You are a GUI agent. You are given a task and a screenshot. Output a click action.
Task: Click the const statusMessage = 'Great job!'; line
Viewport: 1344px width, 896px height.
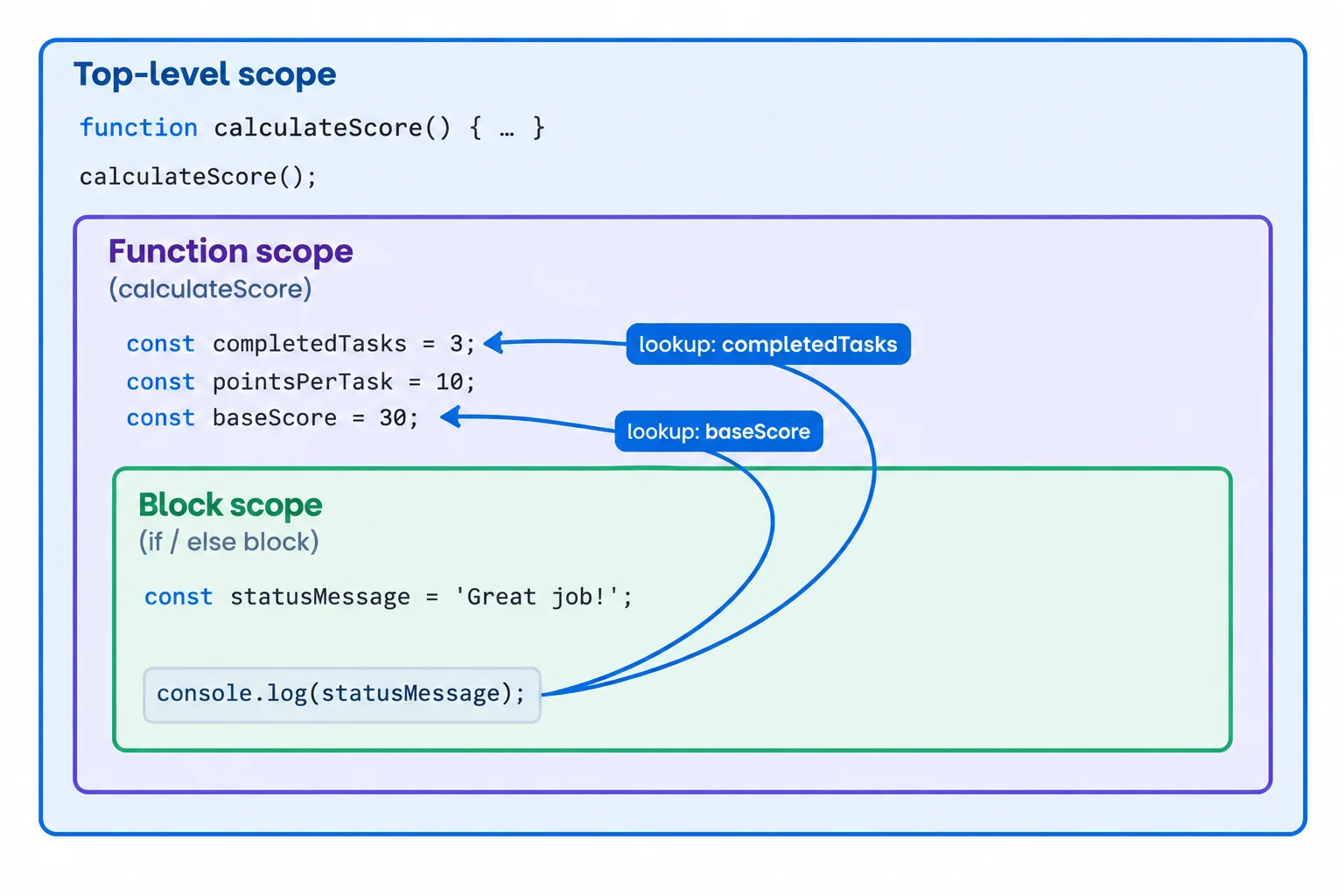pyautogui.click(x=388, y=597)
